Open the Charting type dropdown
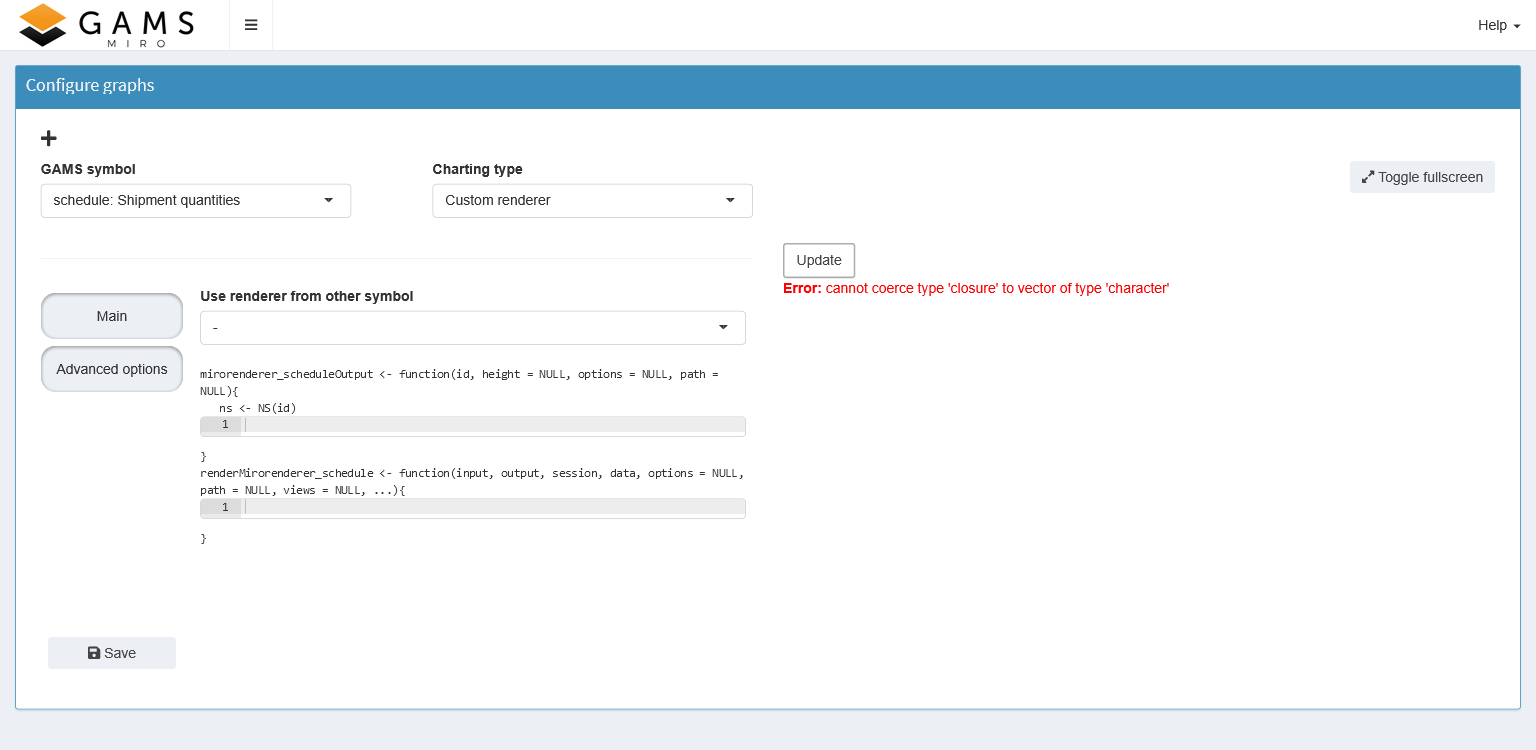This screenshot has width=1536, height=750. click(592, 200)
